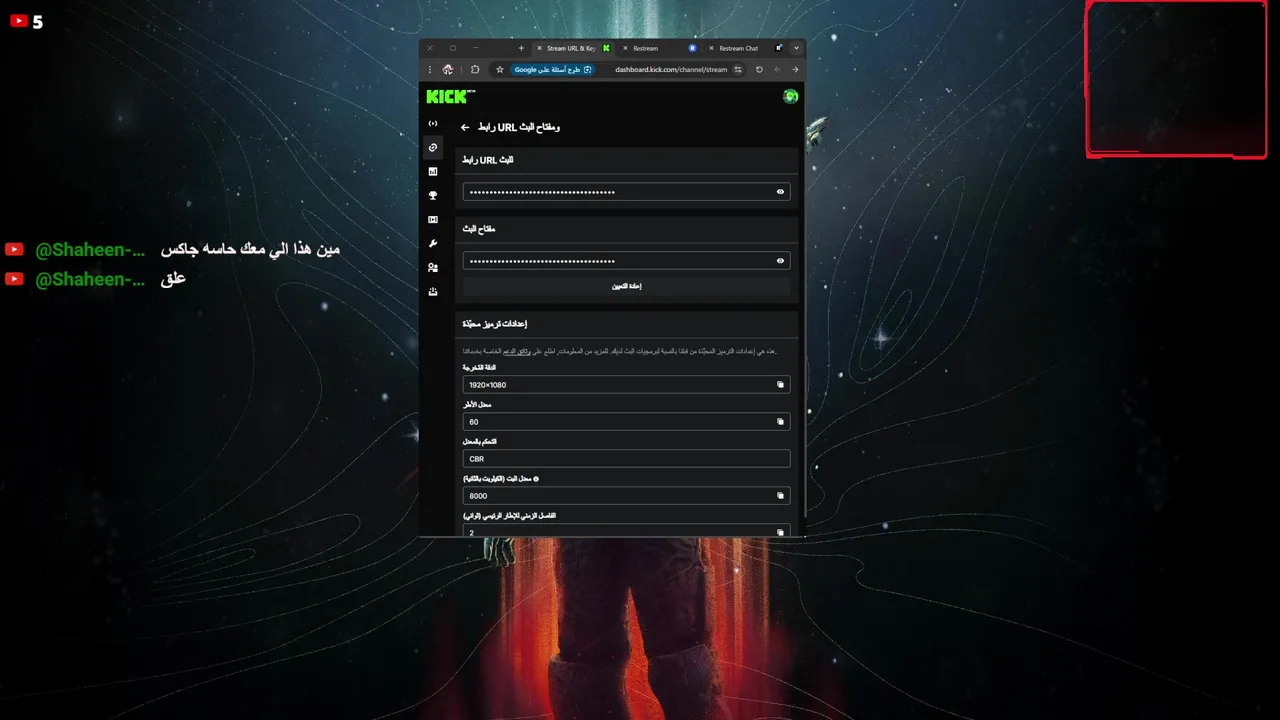Reveal the stream URL with eye icon
Image resolution: width=1280 pixels, height=720 pixels.
(780, 192)
